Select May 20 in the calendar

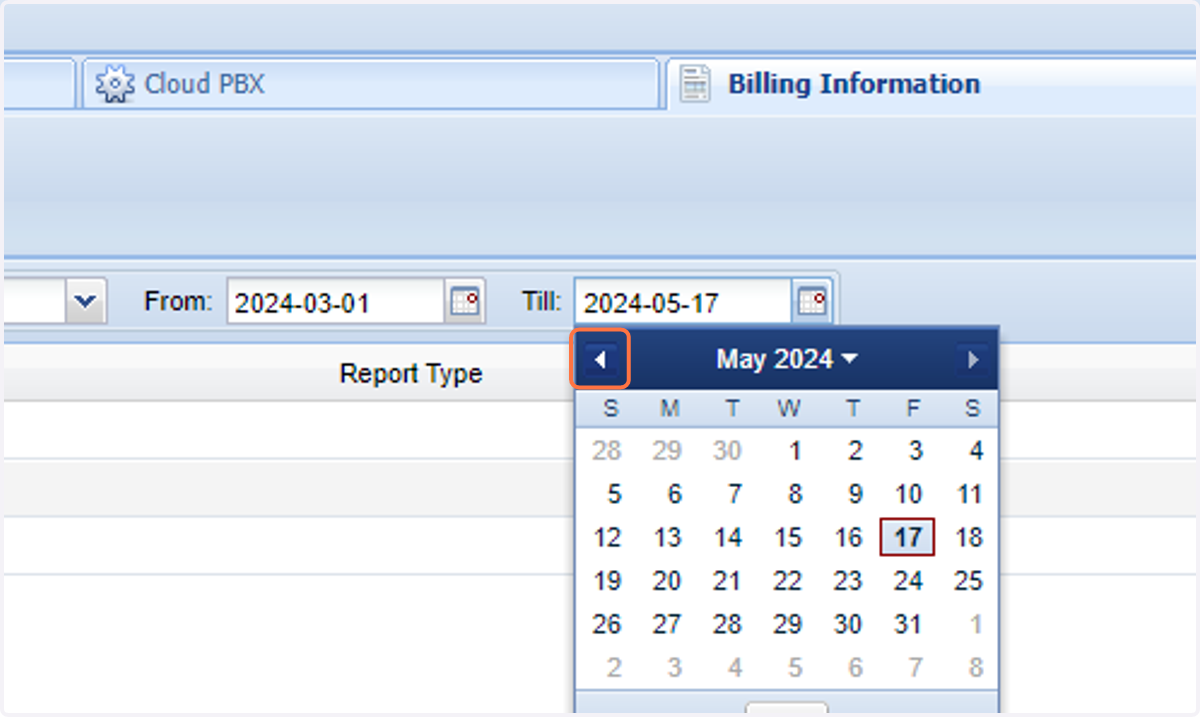667,581
